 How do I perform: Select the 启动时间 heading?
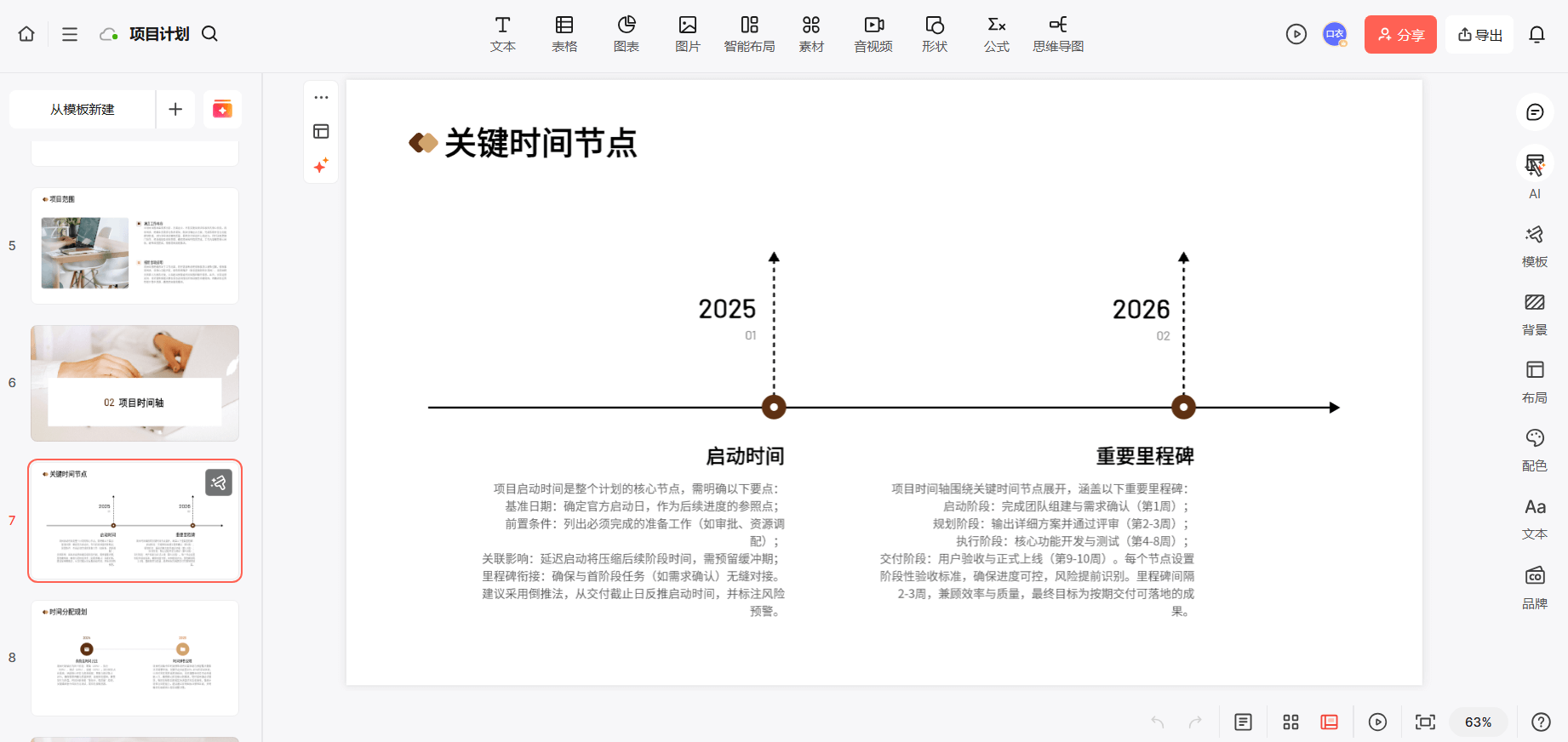745,456
